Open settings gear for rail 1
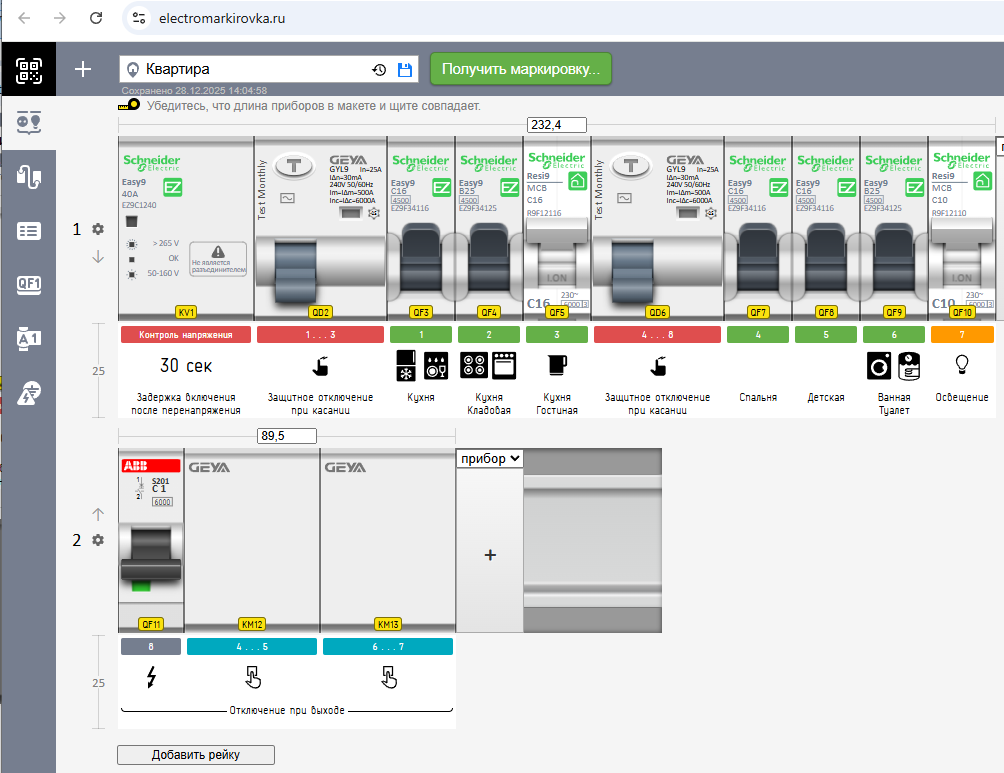This screenshot has width=1004, height=773. pos(98,229)
